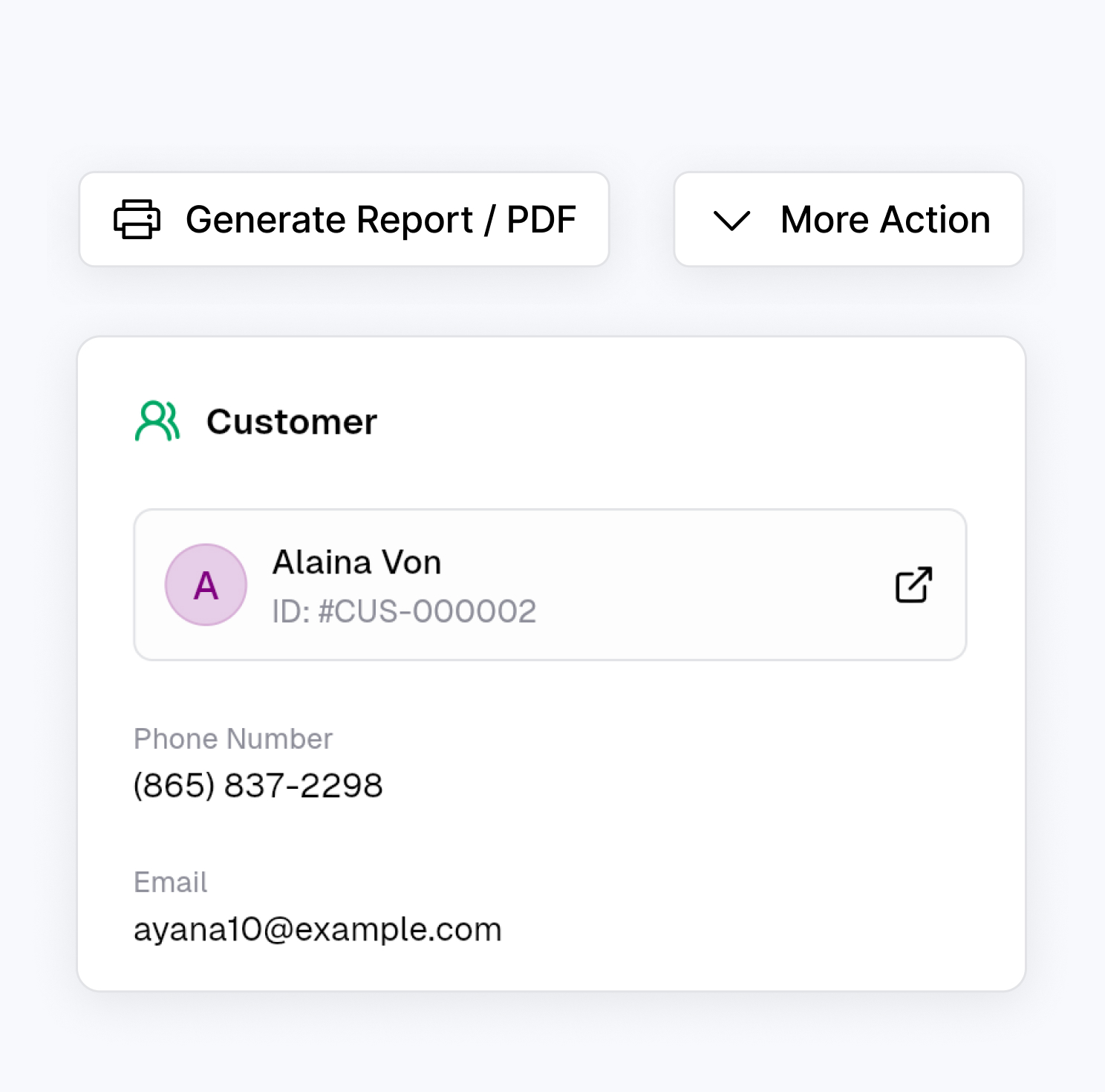
Task: Click the PDF word in report button
Action: tap(542, 220)
